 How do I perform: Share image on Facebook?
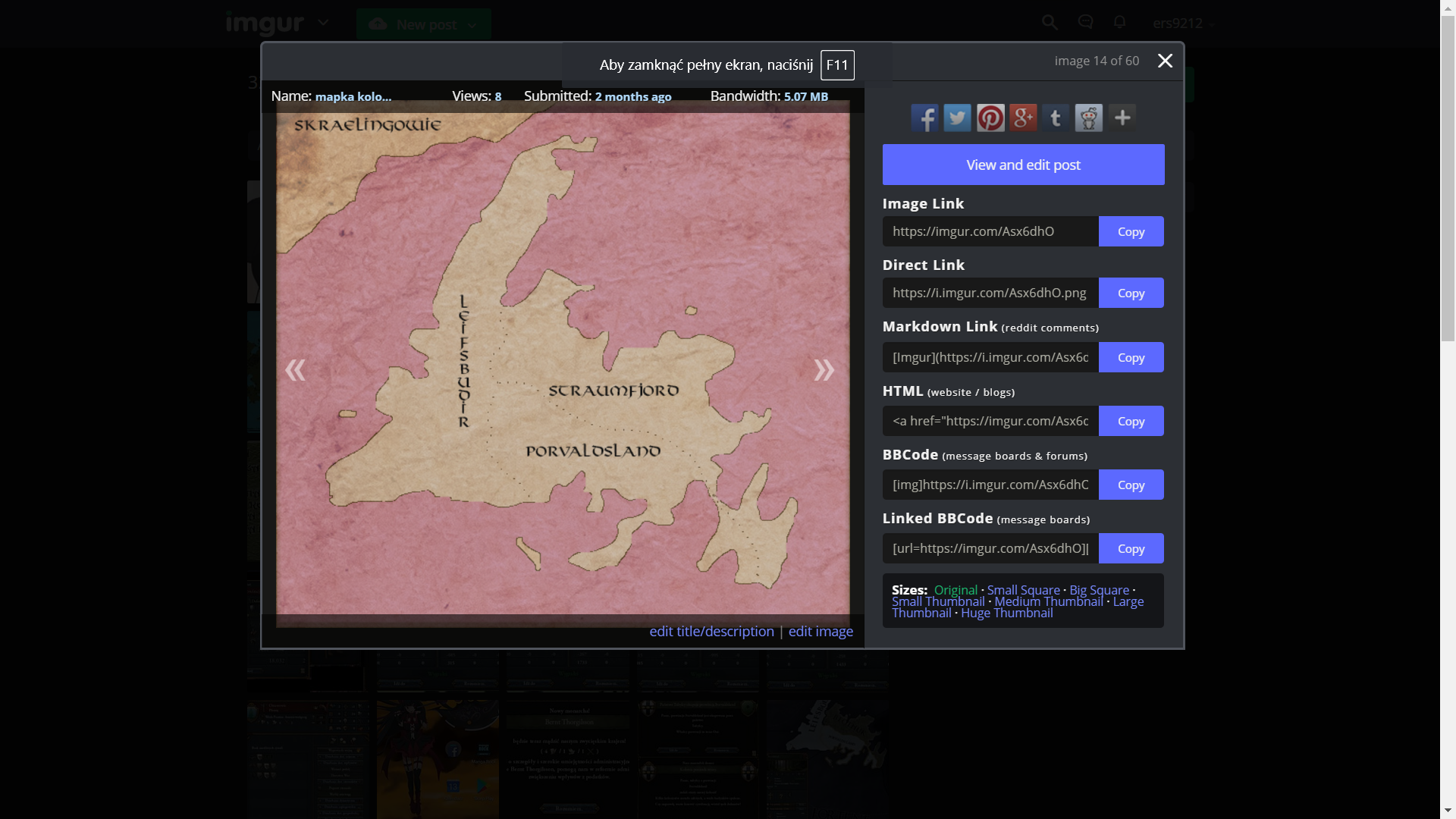click(924, 118)
